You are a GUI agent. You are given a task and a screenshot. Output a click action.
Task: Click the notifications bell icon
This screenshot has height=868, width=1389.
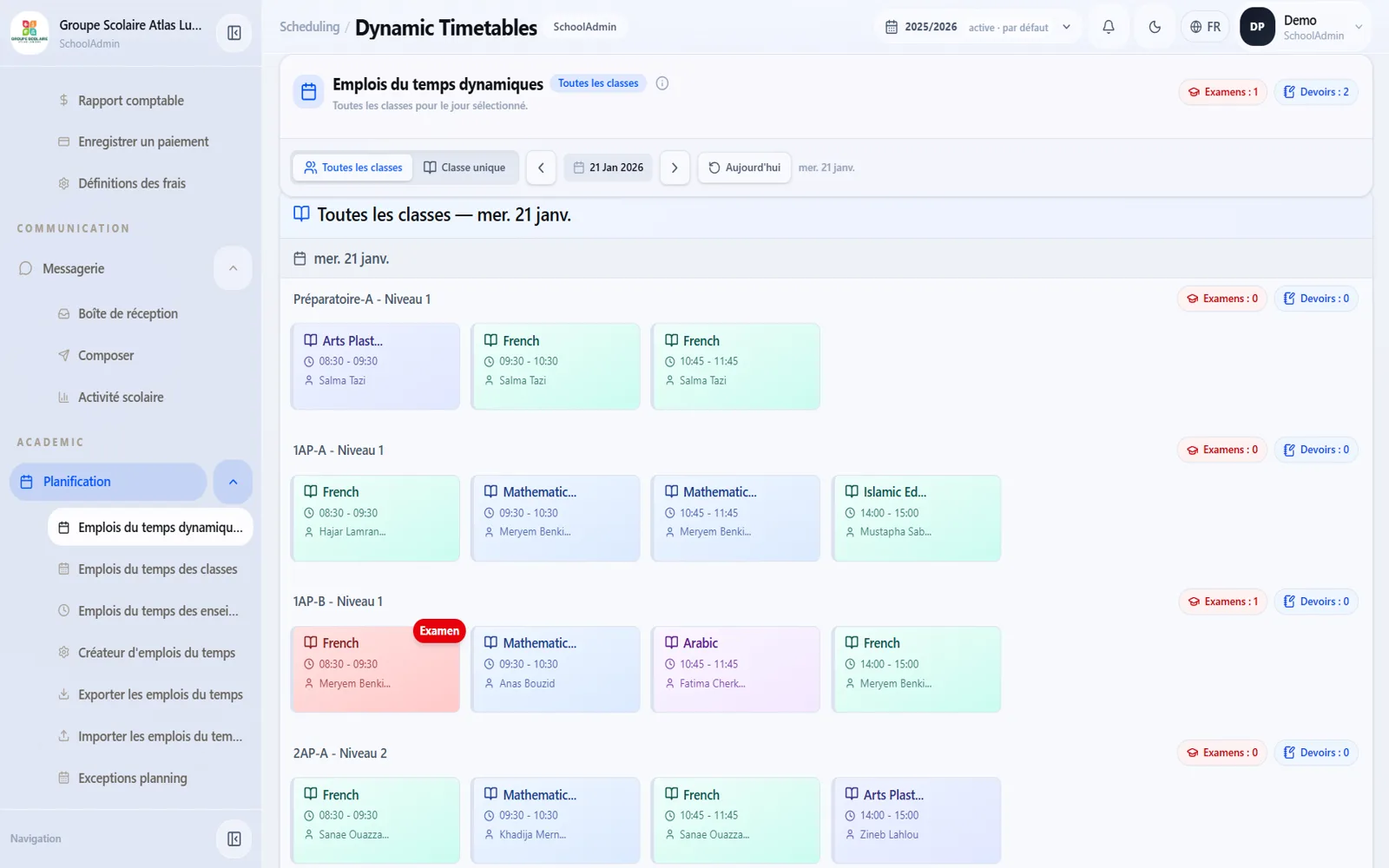click(1109, 27)
